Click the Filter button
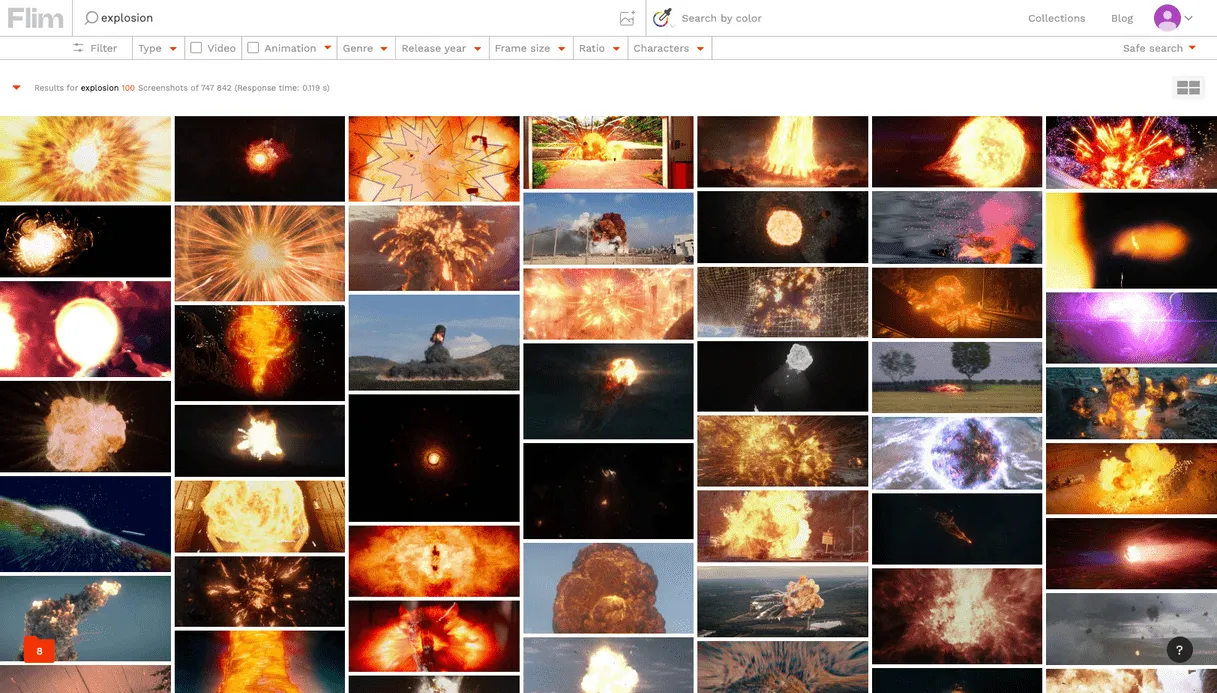This screenshot has width=1217, height=693. click(x=95, y=48)
